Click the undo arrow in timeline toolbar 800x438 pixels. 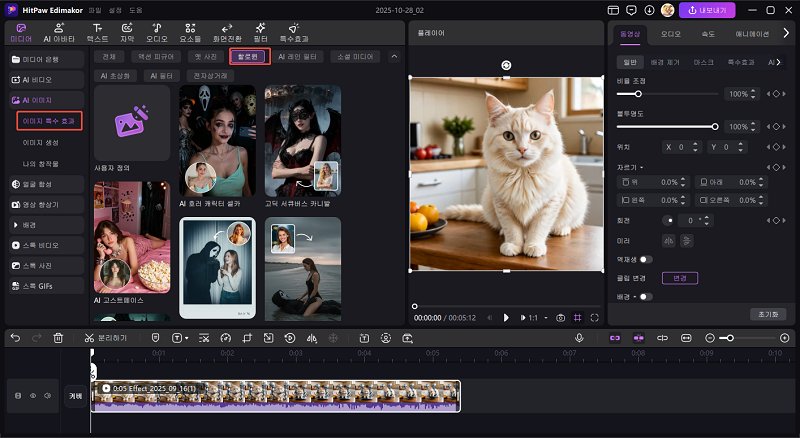coord(15,338)
